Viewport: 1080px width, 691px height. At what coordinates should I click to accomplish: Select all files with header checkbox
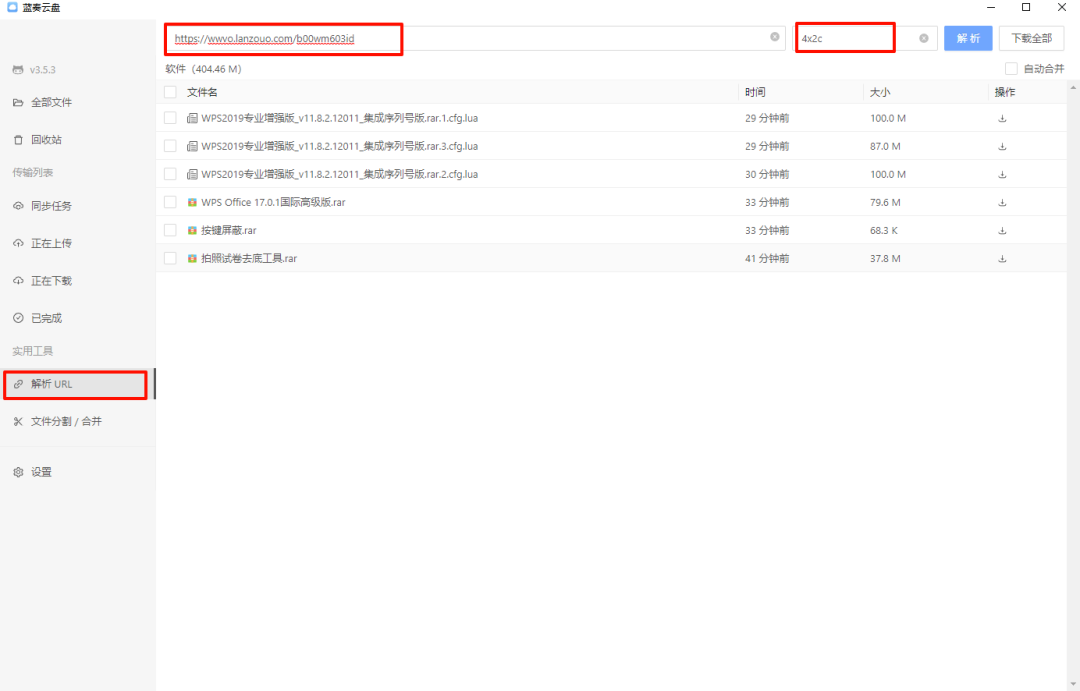(170, 92)
